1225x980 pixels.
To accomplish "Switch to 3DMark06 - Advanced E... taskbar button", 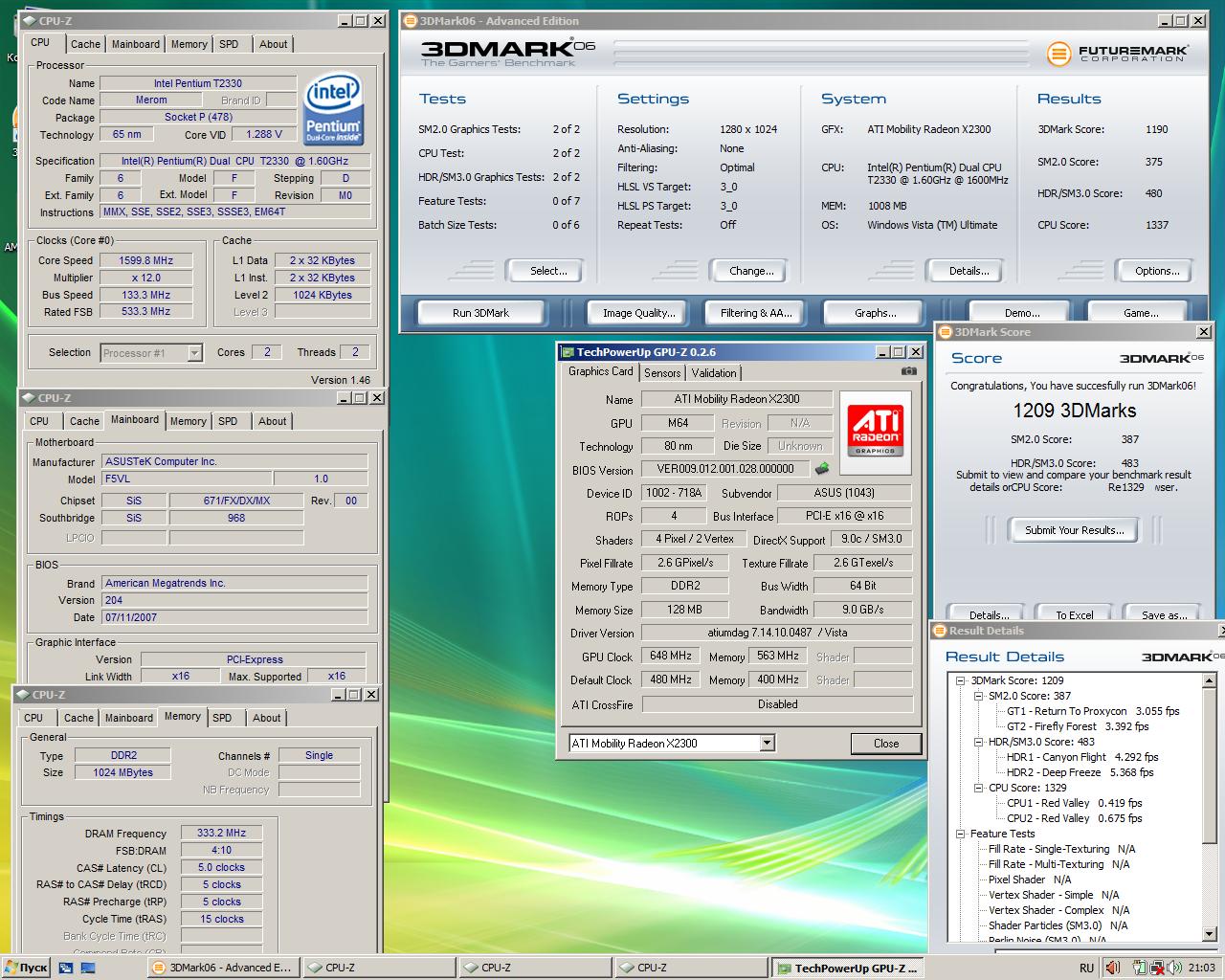I will pyautogui.click(x=222, y=968).
